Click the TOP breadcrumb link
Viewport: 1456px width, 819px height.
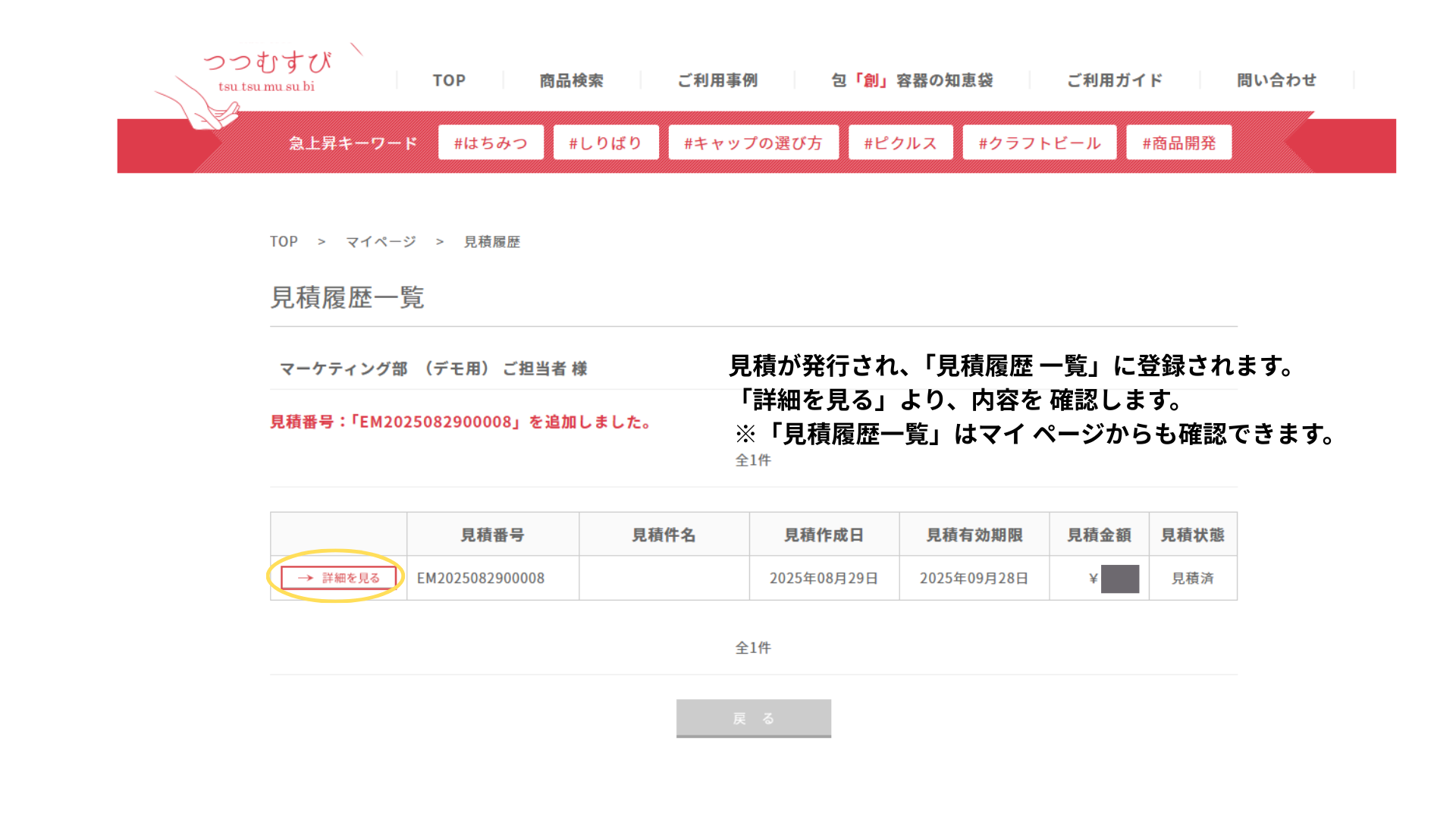click(284, 242)
